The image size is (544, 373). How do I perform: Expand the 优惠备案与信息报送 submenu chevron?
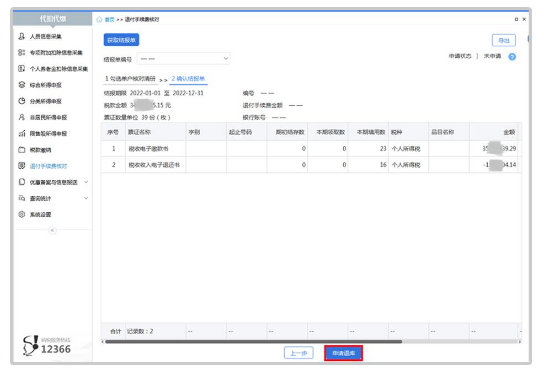pyautogui.click(x=86, y=182)
